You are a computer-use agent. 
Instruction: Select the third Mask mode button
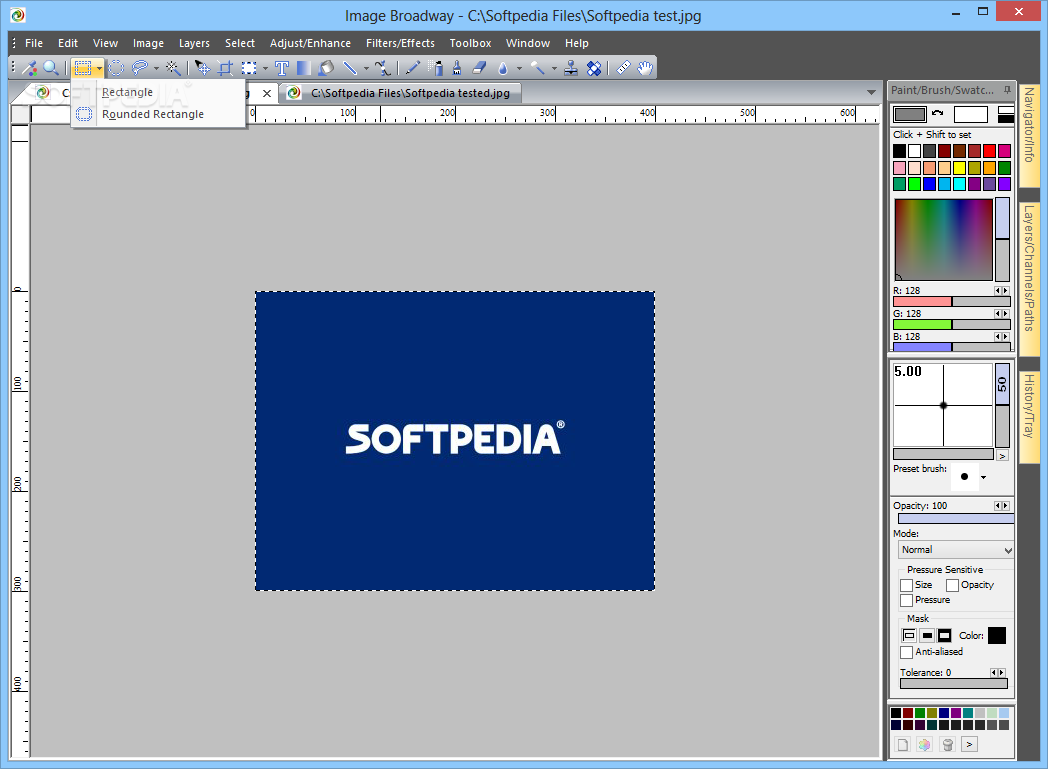tap(944, 635)
